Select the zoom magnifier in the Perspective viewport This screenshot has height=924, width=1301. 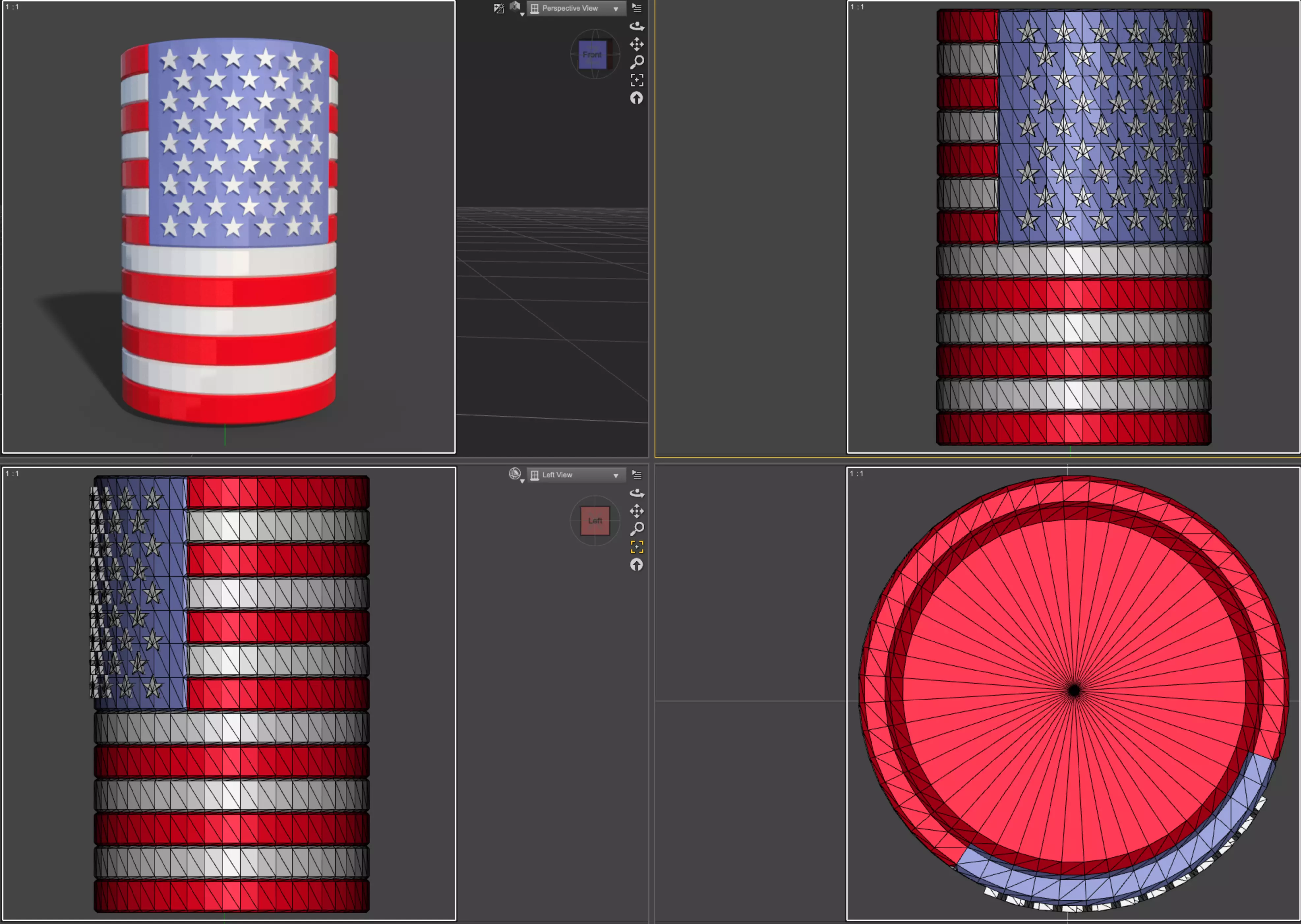[x=637, y=62]
